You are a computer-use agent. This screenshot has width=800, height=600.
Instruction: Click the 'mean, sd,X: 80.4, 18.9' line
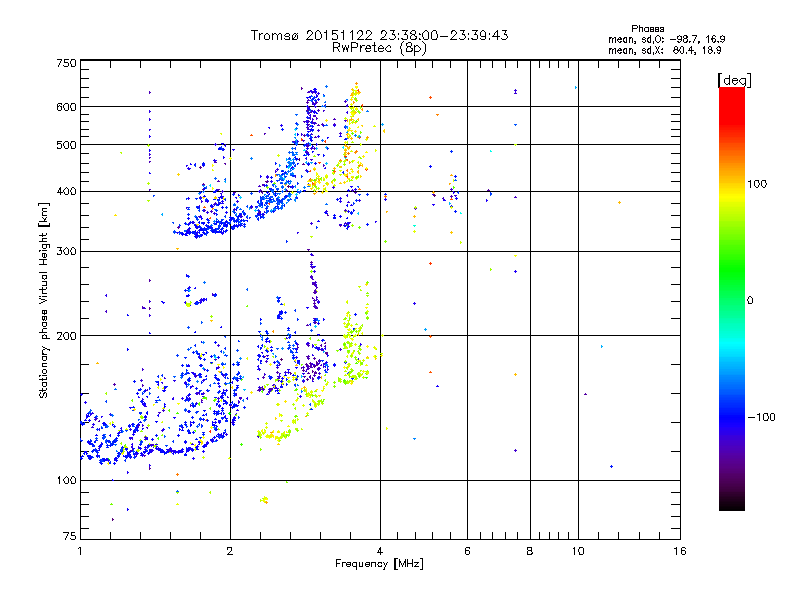664,50
